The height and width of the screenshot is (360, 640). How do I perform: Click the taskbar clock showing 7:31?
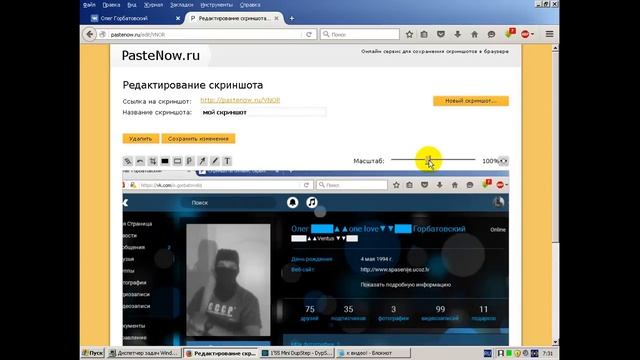click(x=548, y=353)
